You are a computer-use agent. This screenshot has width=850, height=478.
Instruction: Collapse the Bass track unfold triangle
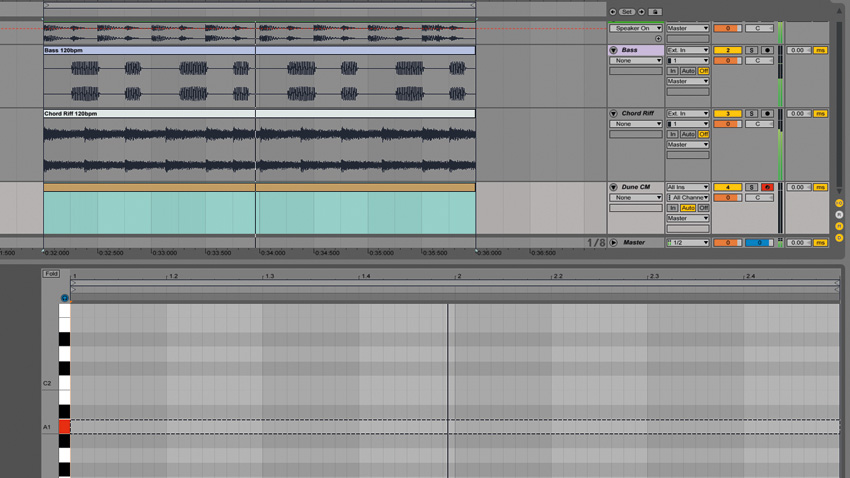pyautogui.click(x=614, y=50)
